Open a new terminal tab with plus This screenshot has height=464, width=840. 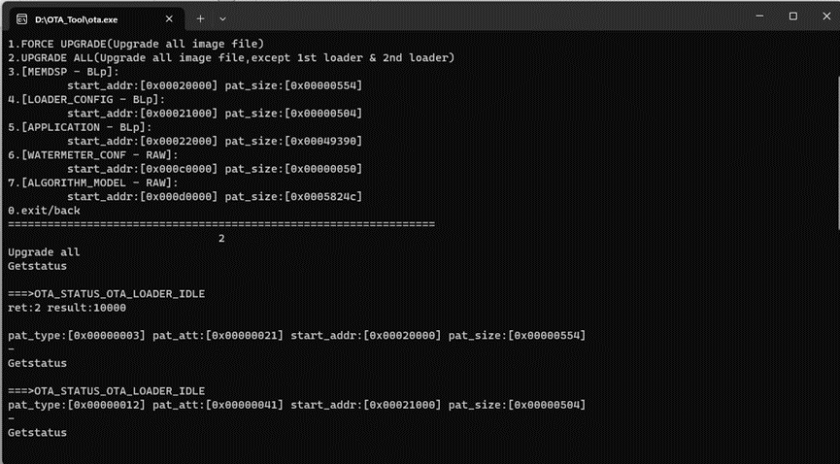(200, 19)
